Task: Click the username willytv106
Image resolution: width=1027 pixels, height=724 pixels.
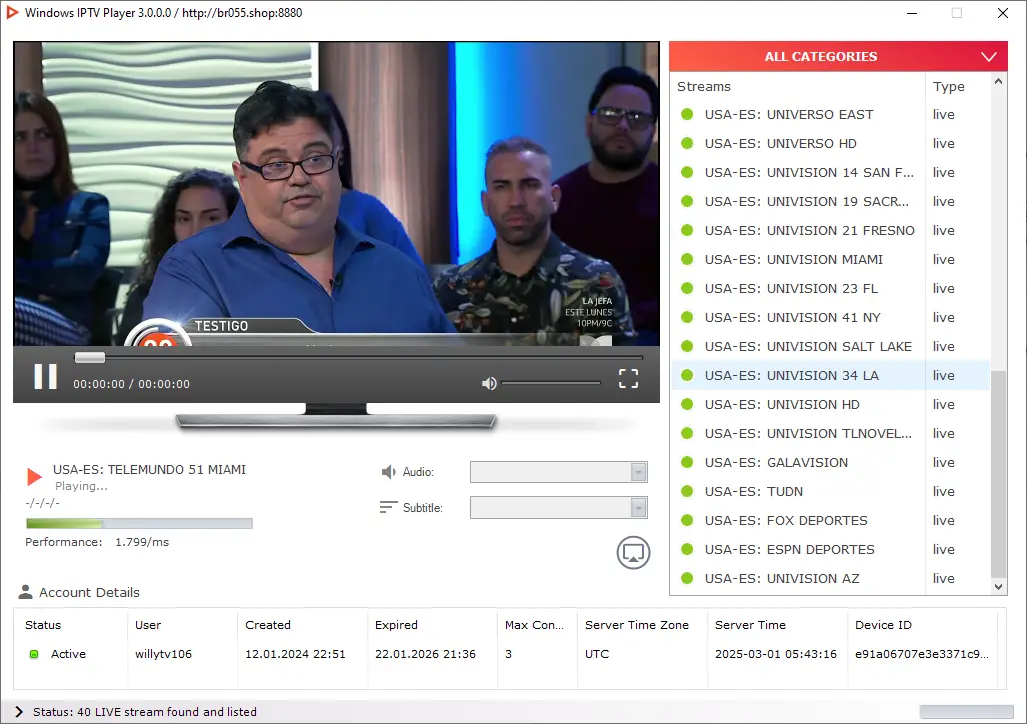Action: click(x=163, y=654)
